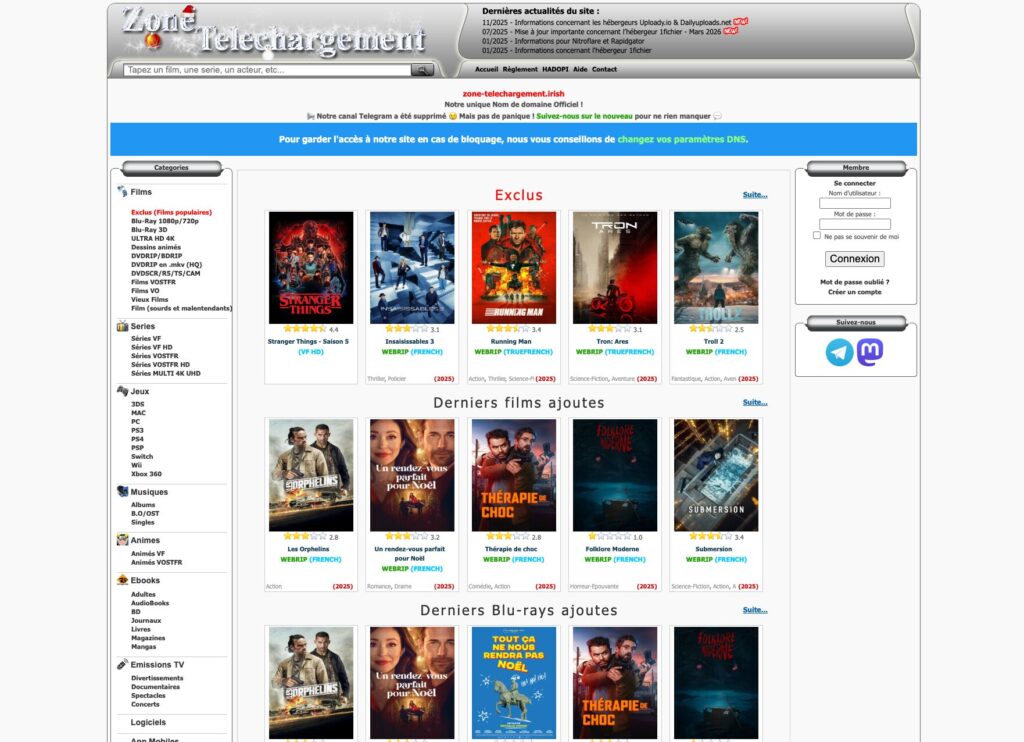Click the 11/2025 Uploady.io news item

point(607,22)
